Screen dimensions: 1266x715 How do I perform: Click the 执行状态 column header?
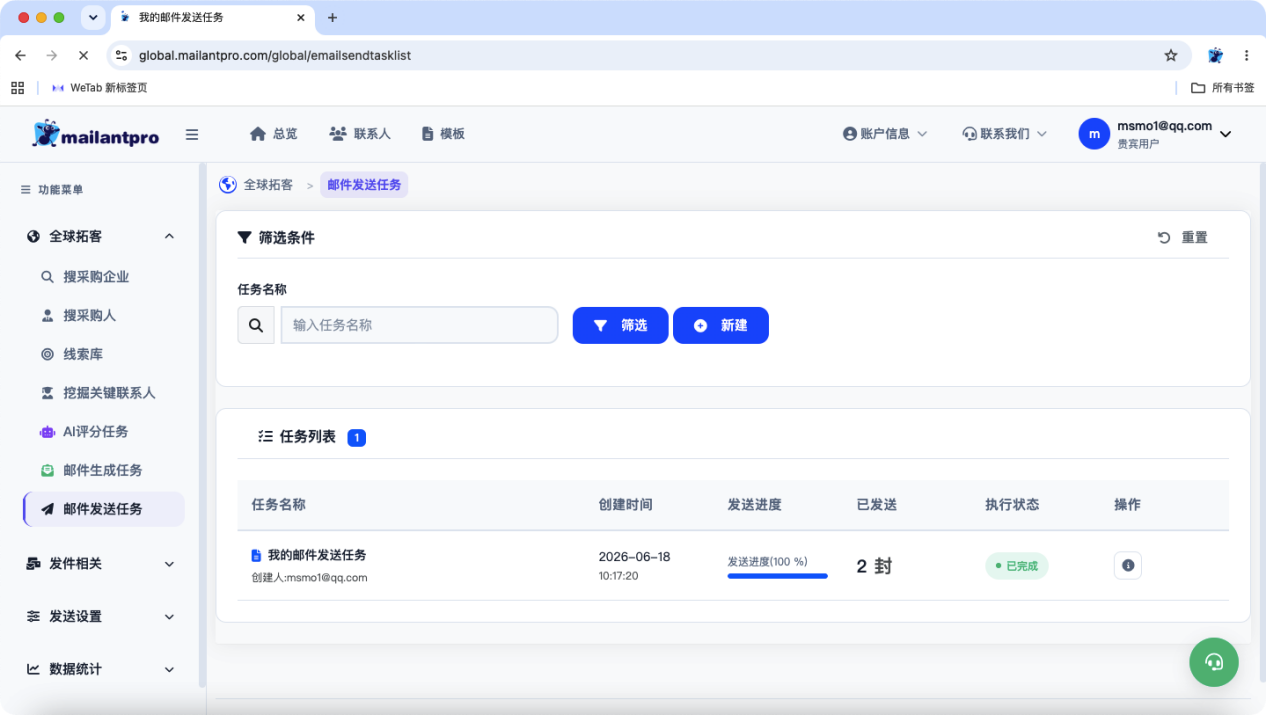click(x=1013, y=505)
